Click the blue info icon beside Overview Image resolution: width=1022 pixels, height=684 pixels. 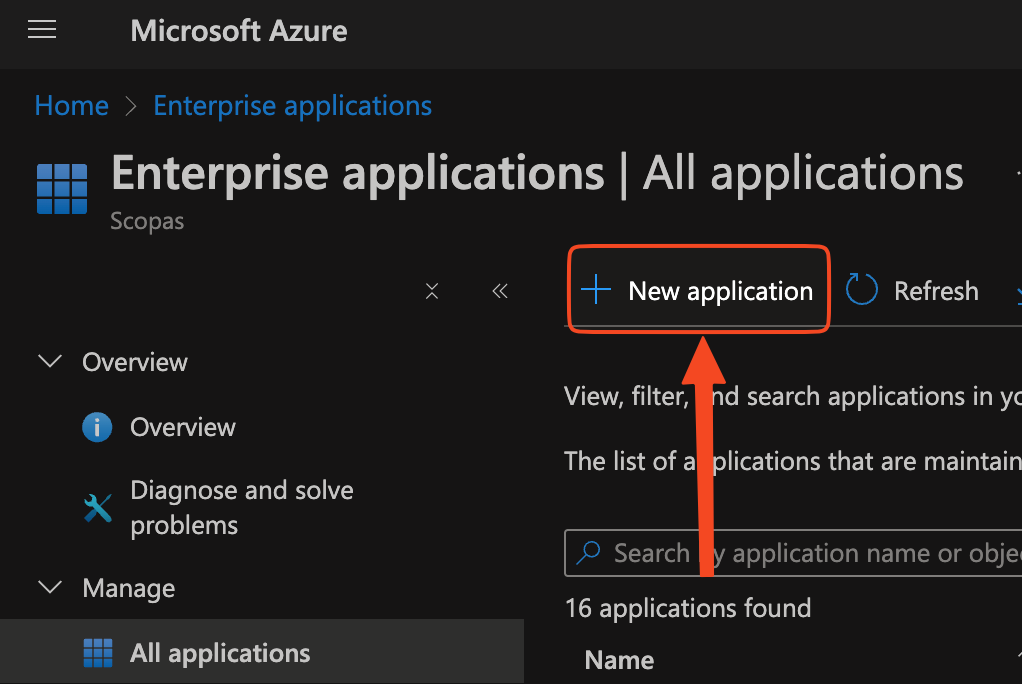97,428
